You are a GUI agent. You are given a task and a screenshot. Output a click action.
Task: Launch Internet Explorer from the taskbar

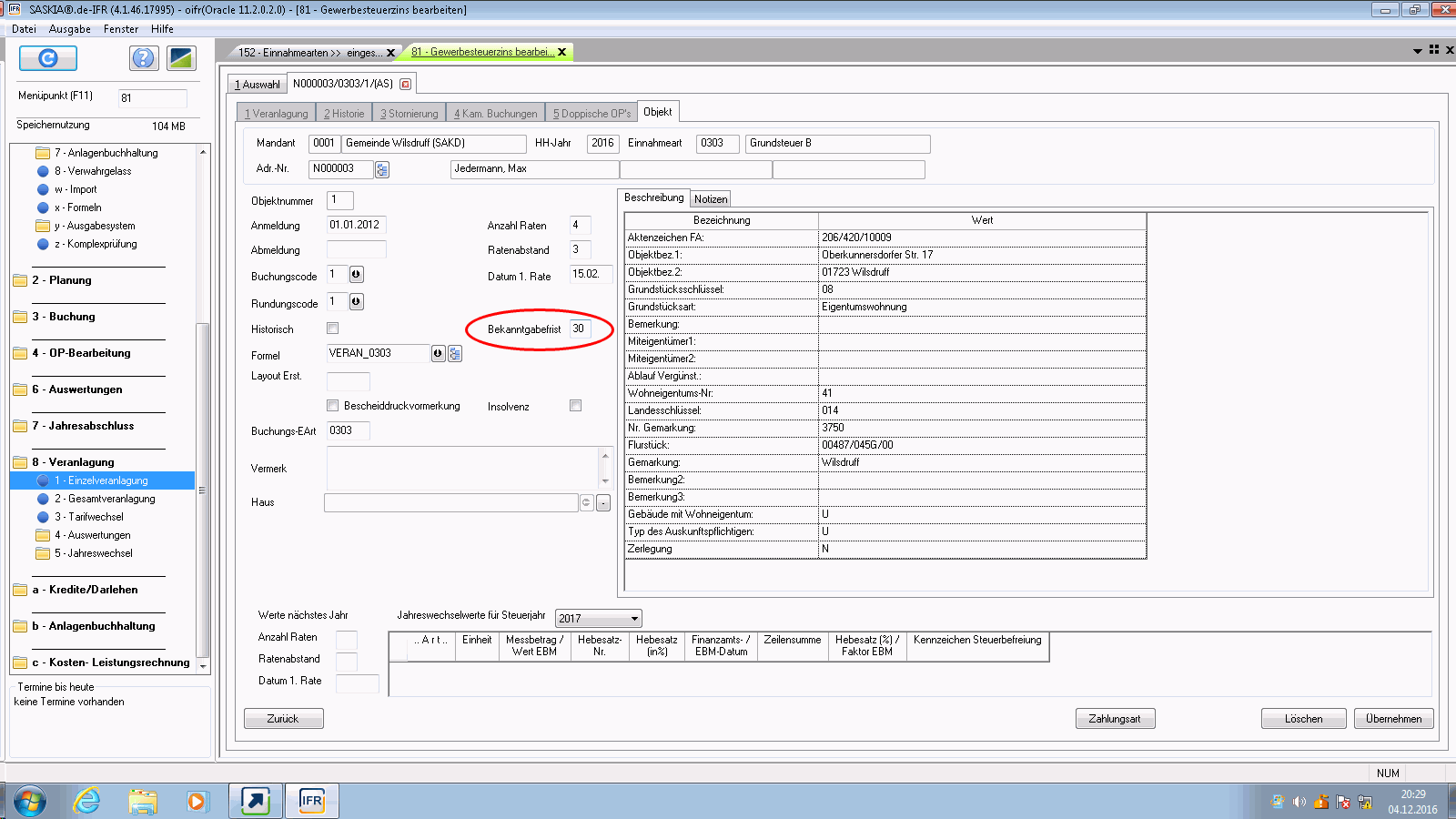(86, 801)
